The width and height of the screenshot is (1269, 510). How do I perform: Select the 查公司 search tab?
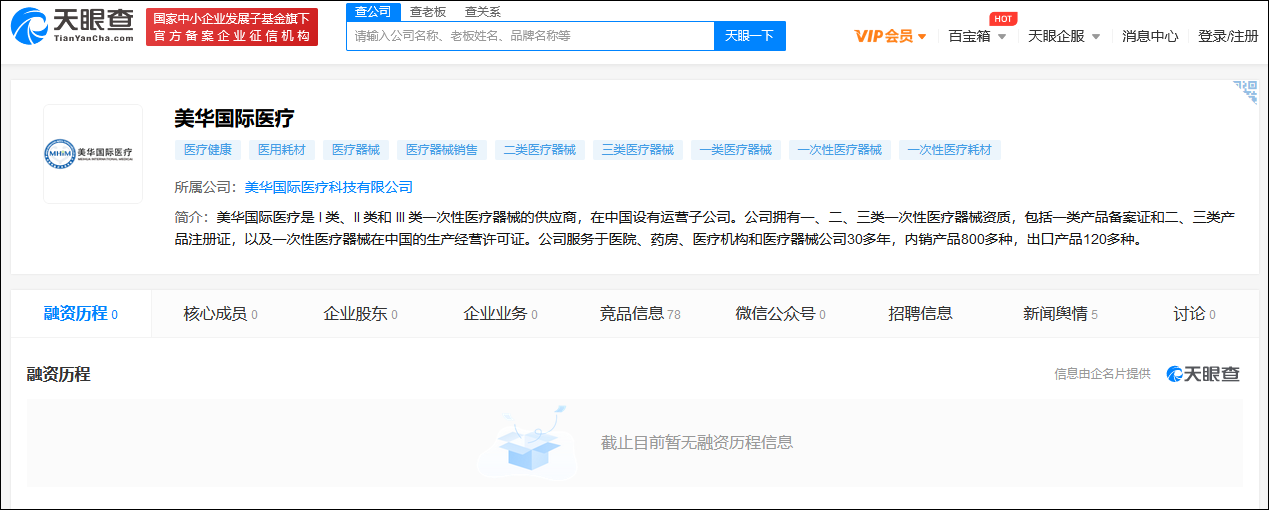click(373, 12)
